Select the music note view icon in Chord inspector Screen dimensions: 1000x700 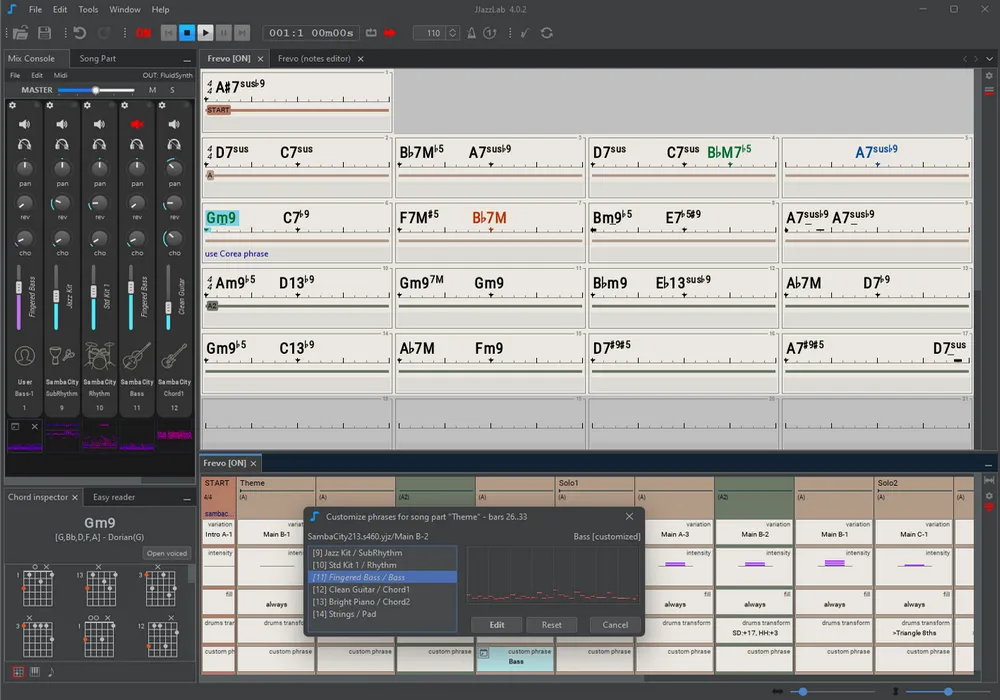tap(51, 671)
